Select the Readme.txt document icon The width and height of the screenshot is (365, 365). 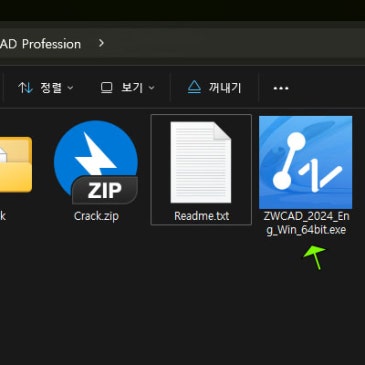(201, 162)
